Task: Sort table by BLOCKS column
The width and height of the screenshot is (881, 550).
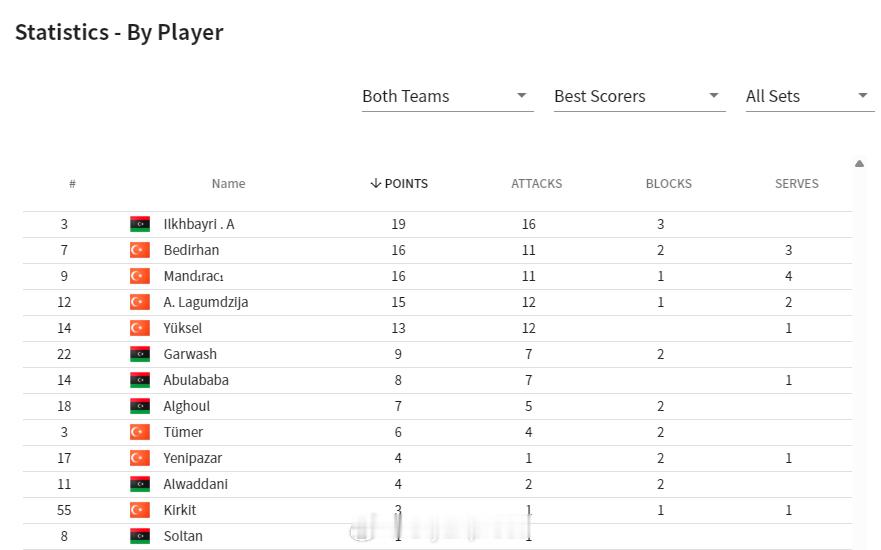Action: coord(669,184)
